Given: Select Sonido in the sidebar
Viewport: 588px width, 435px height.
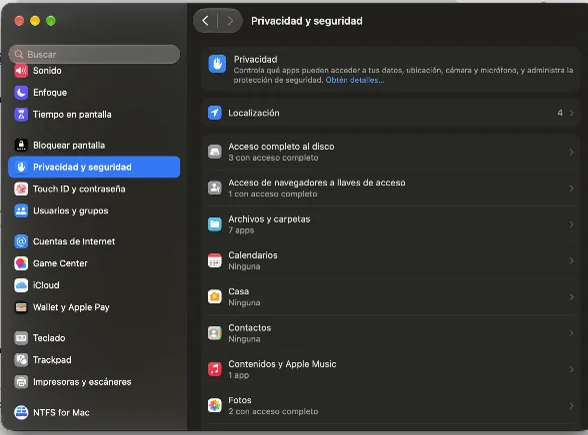Looking at the screenshot, I should point(94,70).
